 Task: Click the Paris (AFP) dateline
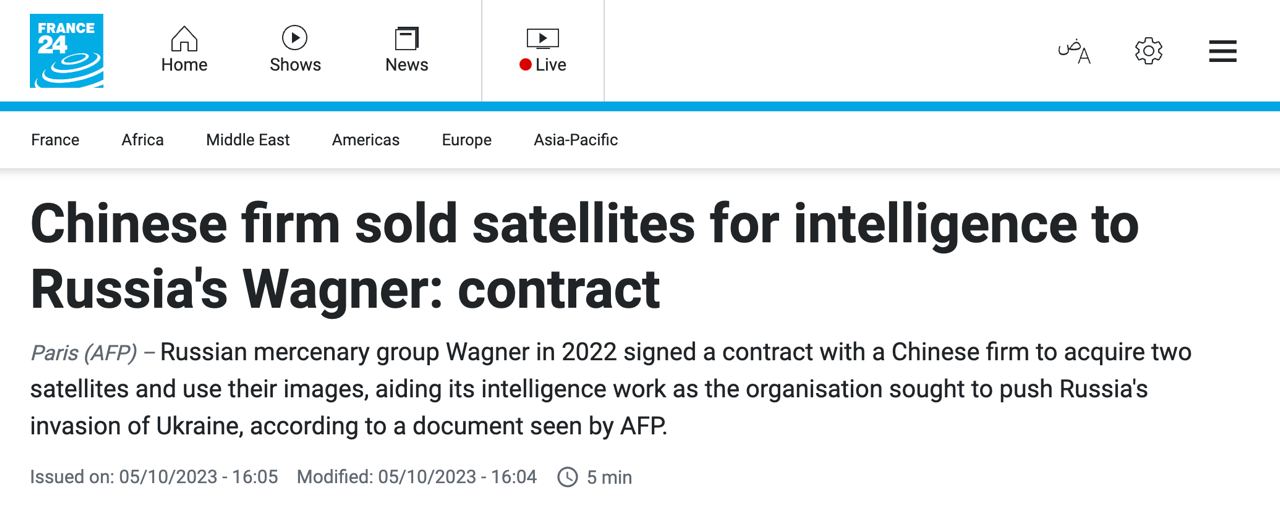pos(85,353)
